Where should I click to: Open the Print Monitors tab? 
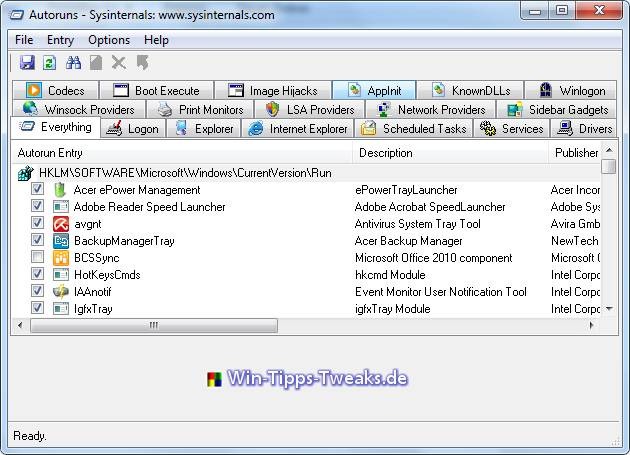[x=200, y=109]
